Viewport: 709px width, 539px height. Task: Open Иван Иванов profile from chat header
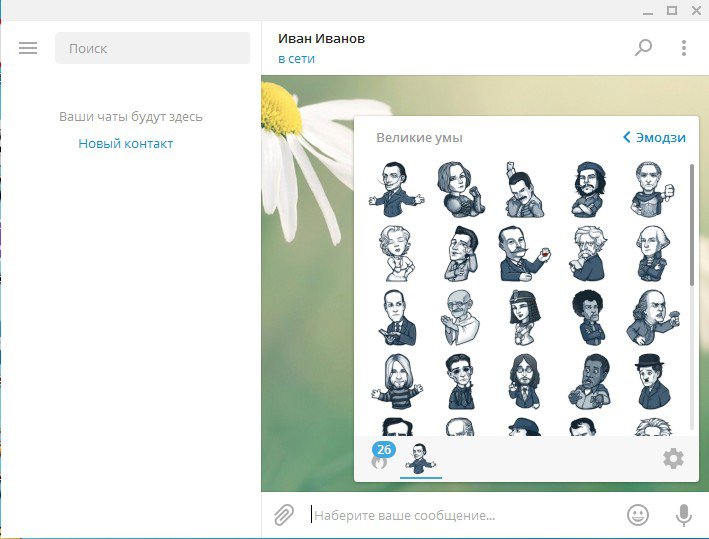coord(322,39)
